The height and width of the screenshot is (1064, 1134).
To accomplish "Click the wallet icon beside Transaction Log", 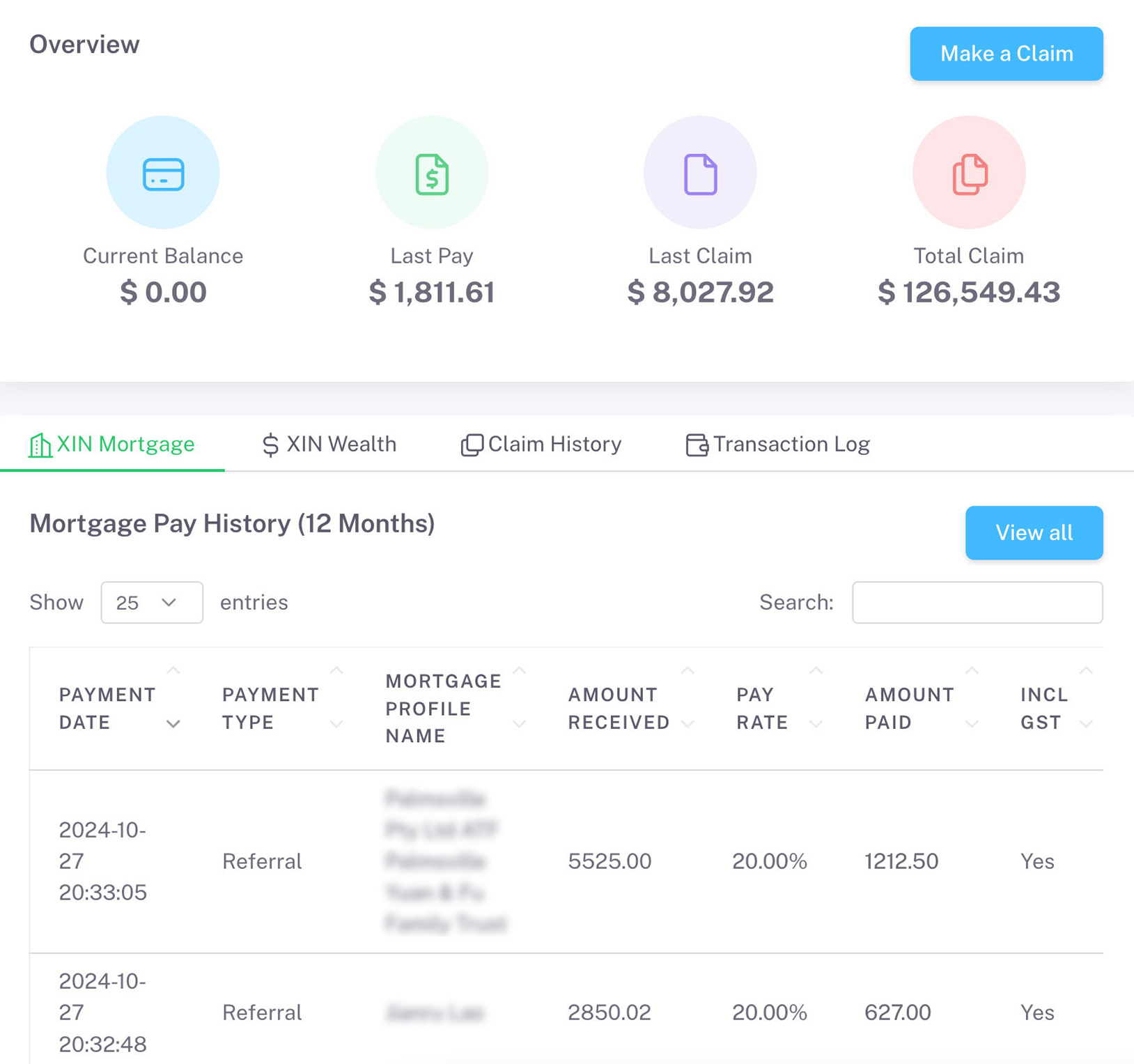I will click(x=697, y=445).
